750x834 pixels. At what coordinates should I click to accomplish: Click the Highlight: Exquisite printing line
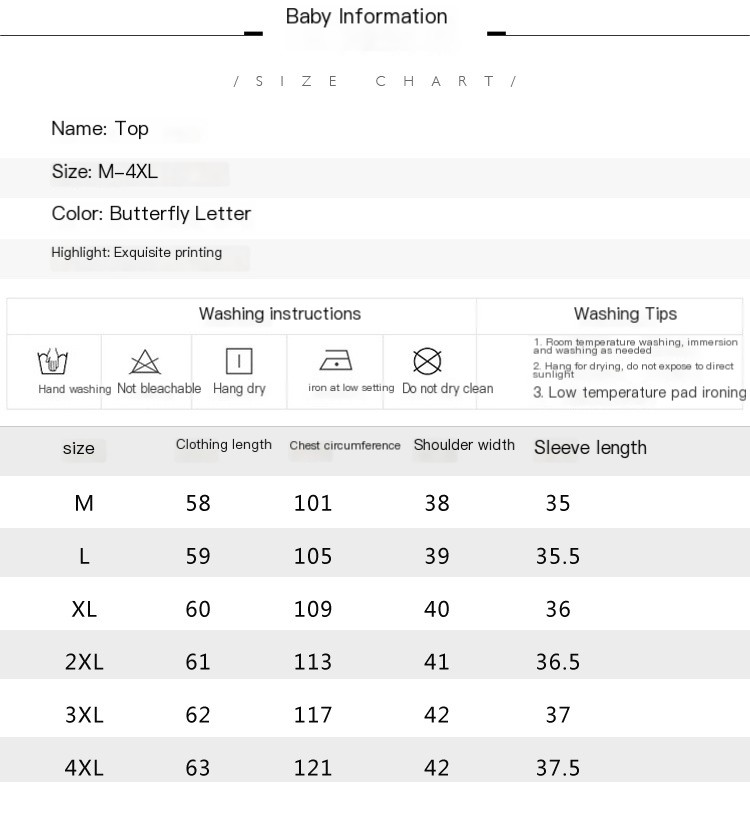coord(137,253)
